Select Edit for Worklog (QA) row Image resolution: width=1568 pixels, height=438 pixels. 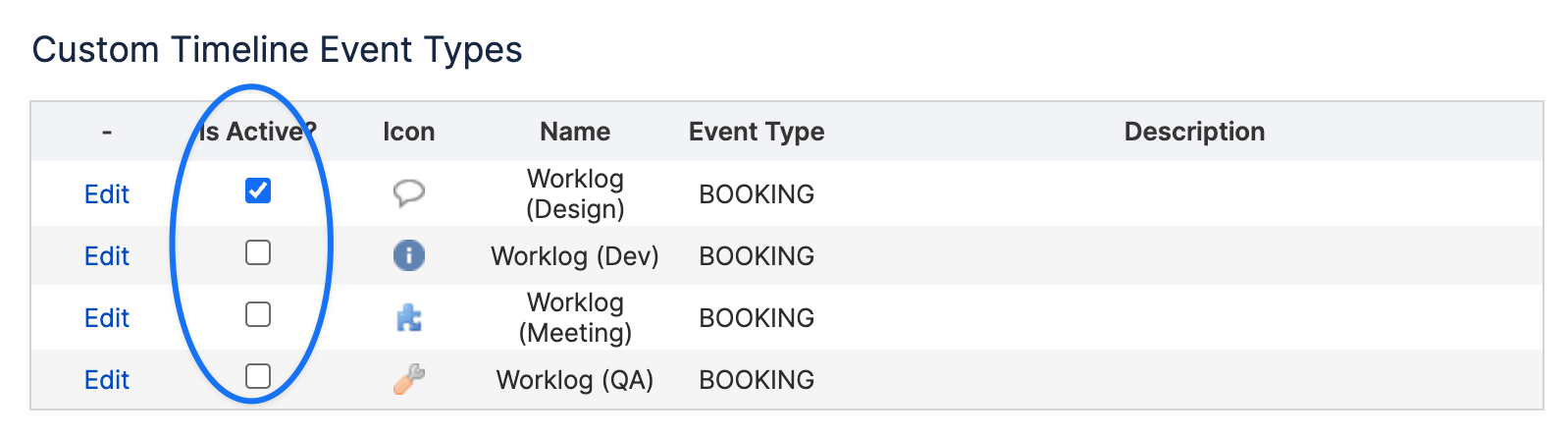pos(107,379)
